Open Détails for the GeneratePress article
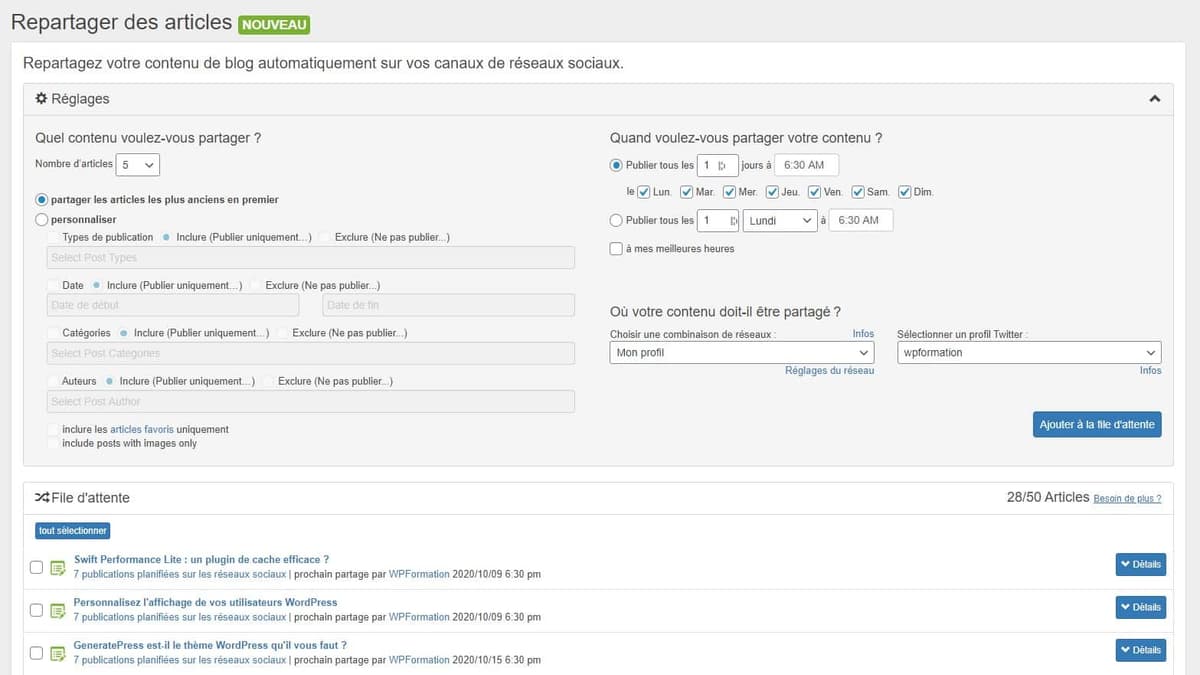The image size is (1200, 675). point(1140,649)
